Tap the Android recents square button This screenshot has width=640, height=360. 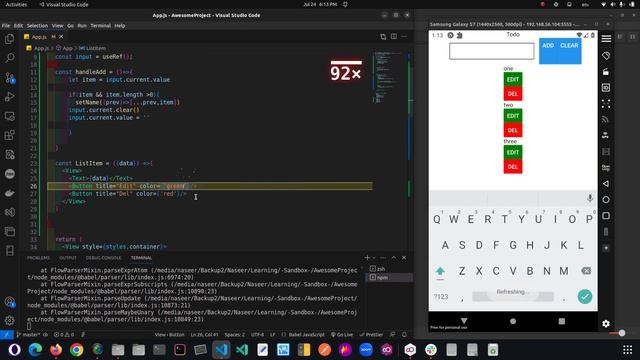tap(562, 321)
